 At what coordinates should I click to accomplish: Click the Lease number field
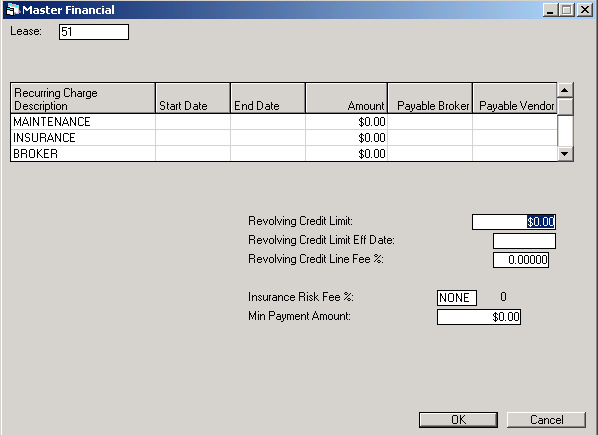(94, 32)
